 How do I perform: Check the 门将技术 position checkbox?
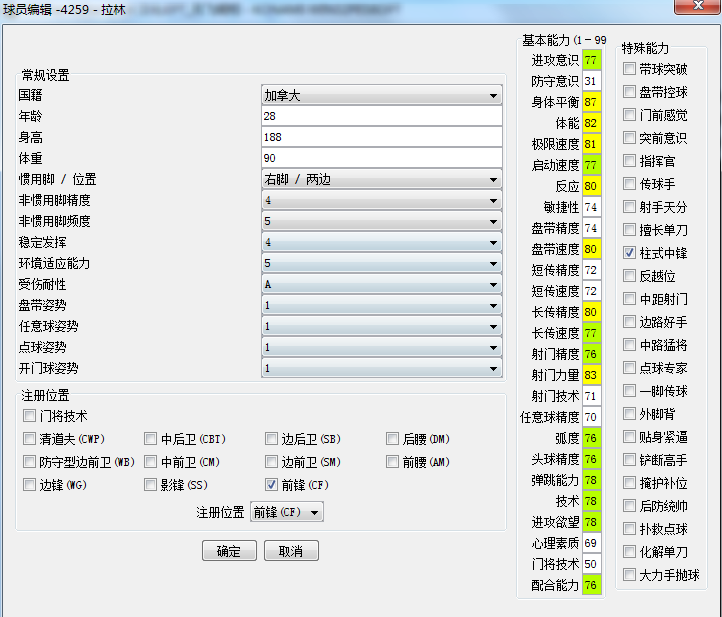pyautogui.click(x=29, y=416)
